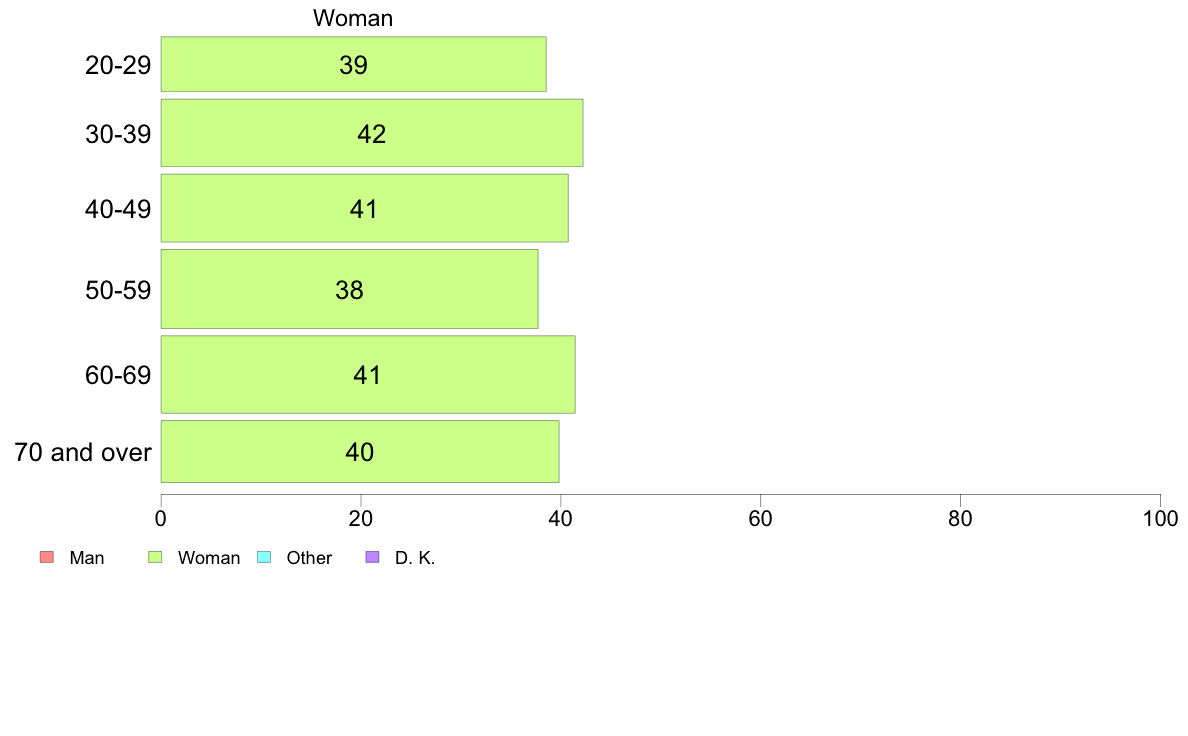Click the cyan Other legend swatch
This screenshot has width=1188, height=736.
point(264,557)
